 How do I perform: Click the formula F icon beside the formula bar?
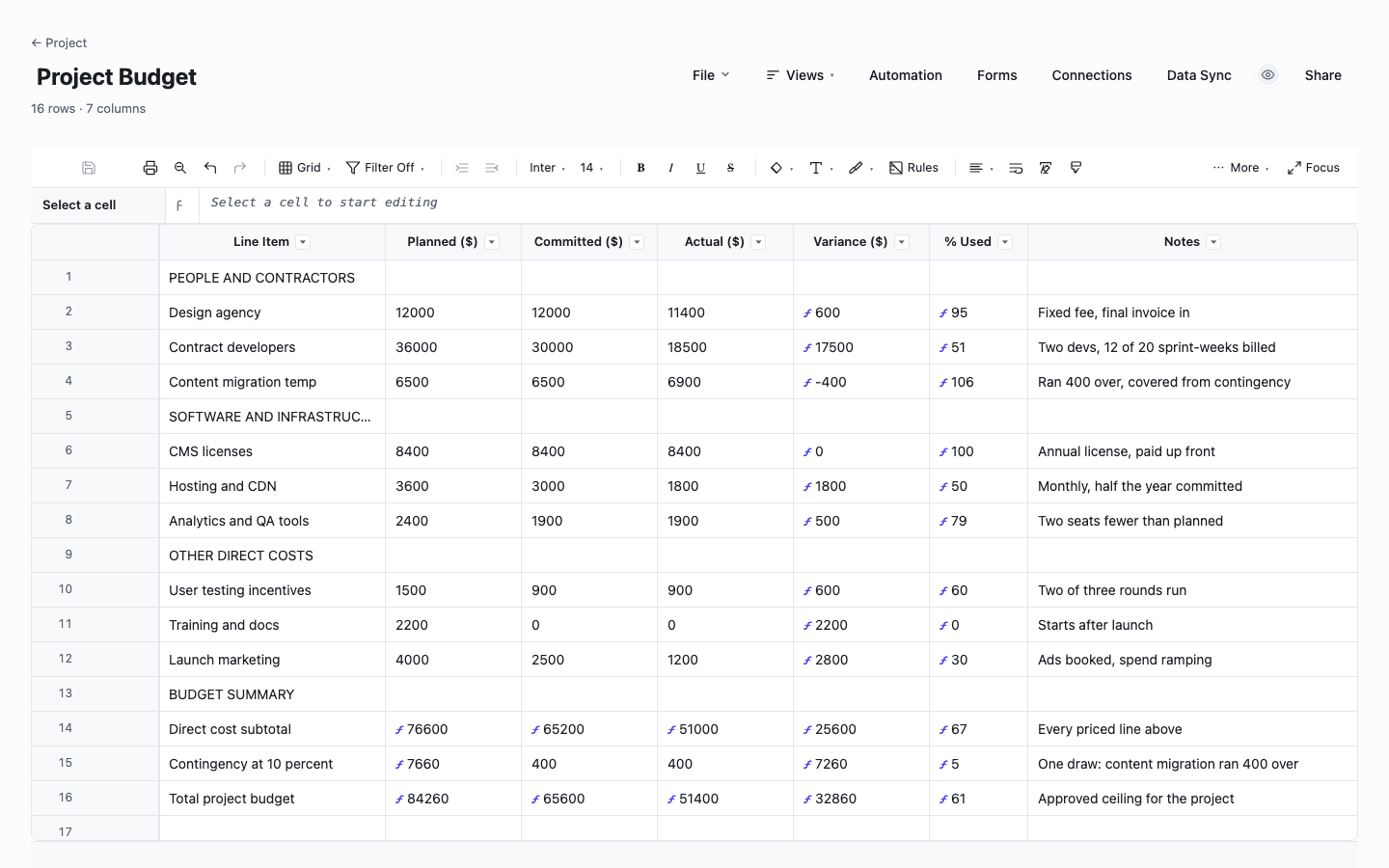click(179, 205)
